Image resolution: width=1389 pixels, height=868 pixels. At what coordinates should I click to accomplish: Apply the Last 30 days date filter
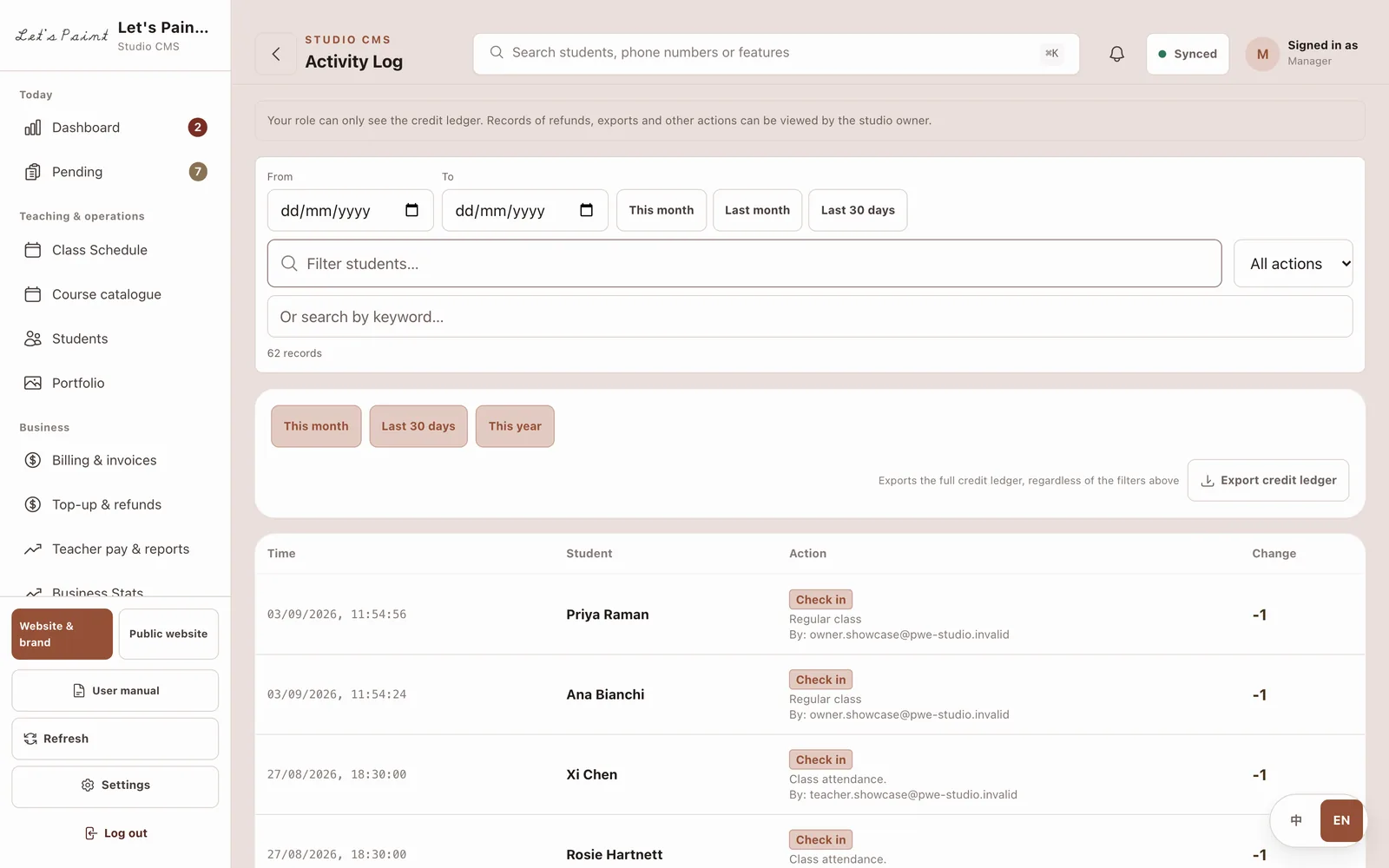[858, 210]
